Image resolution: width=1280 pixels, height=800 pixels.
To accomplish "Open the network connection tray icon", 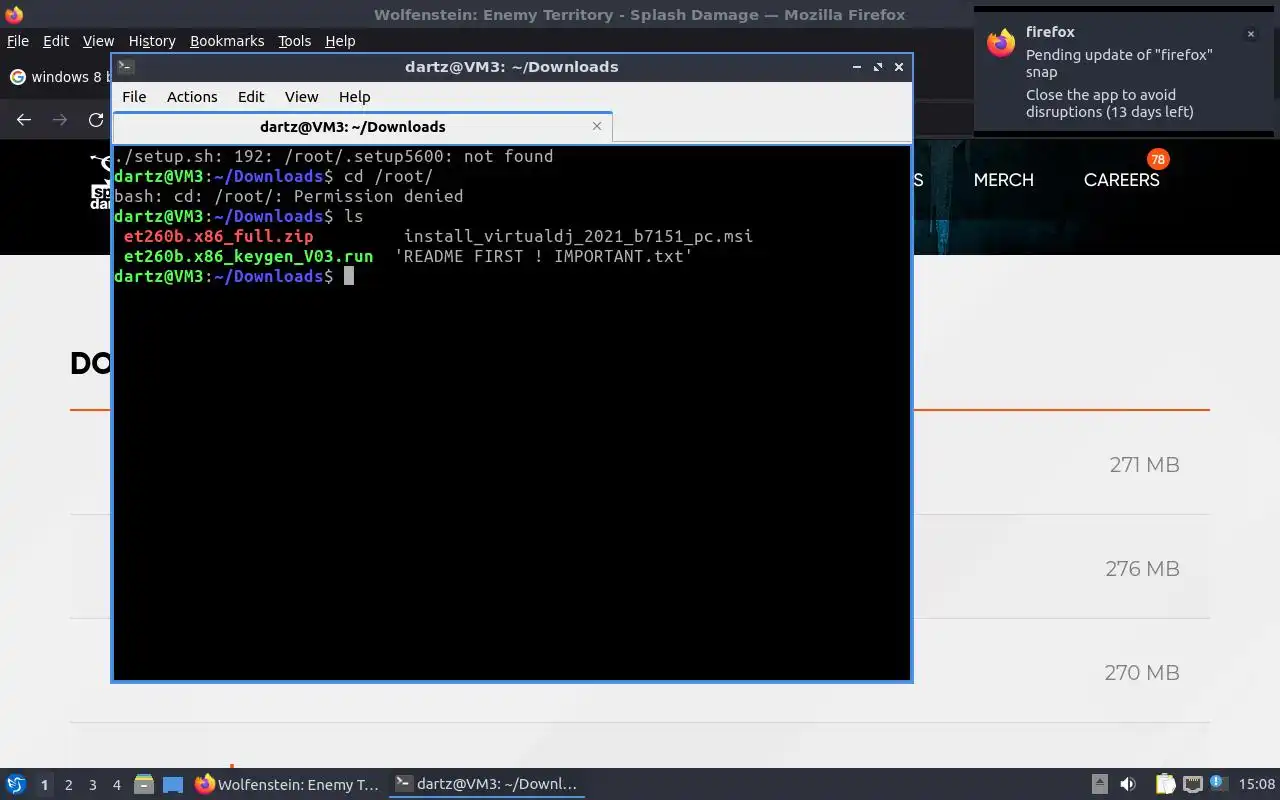I will coord(1192,785).
